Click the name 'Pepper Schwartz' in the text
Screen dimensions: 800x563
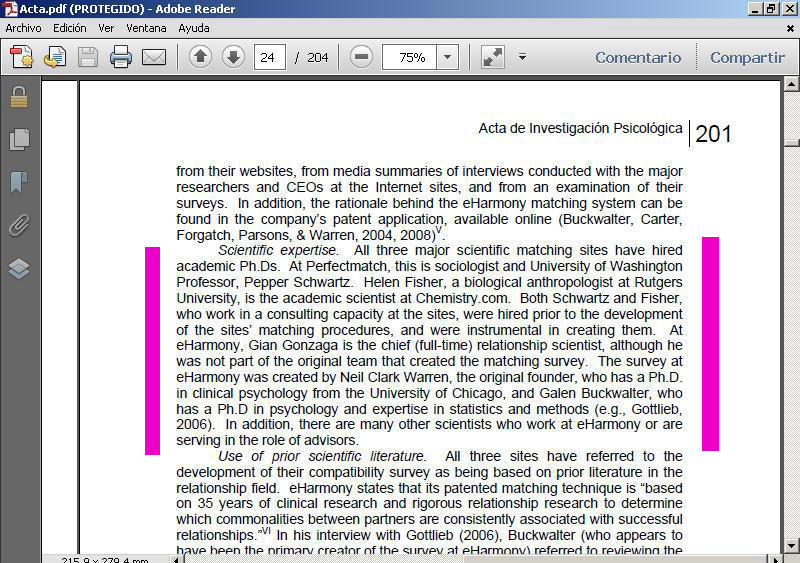point(298,282)
